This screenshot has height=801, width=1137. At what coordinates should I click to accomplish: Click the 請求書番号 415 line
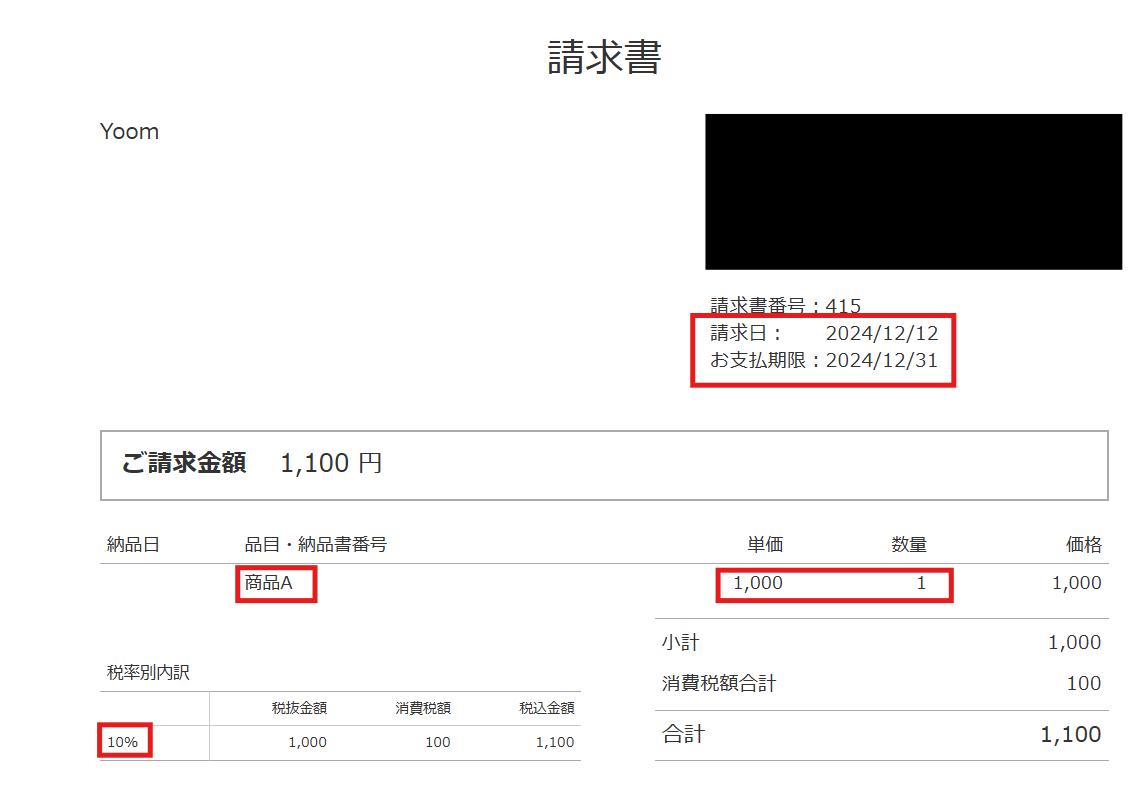pos(785,306)
